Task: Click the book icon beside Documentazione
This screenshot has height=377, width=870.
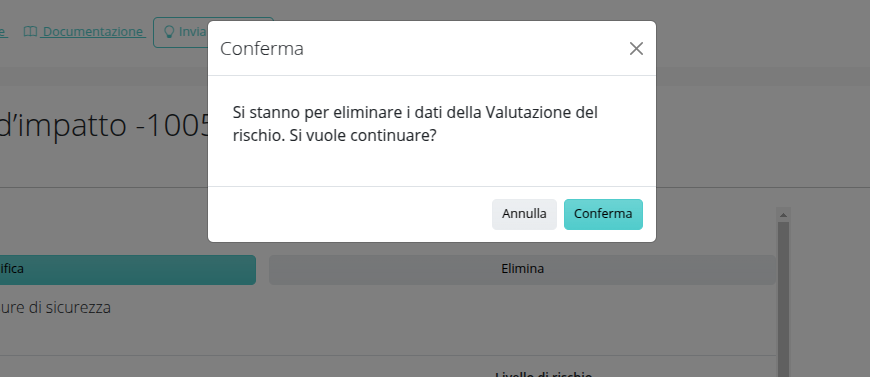Action: (x=31, y=32)
